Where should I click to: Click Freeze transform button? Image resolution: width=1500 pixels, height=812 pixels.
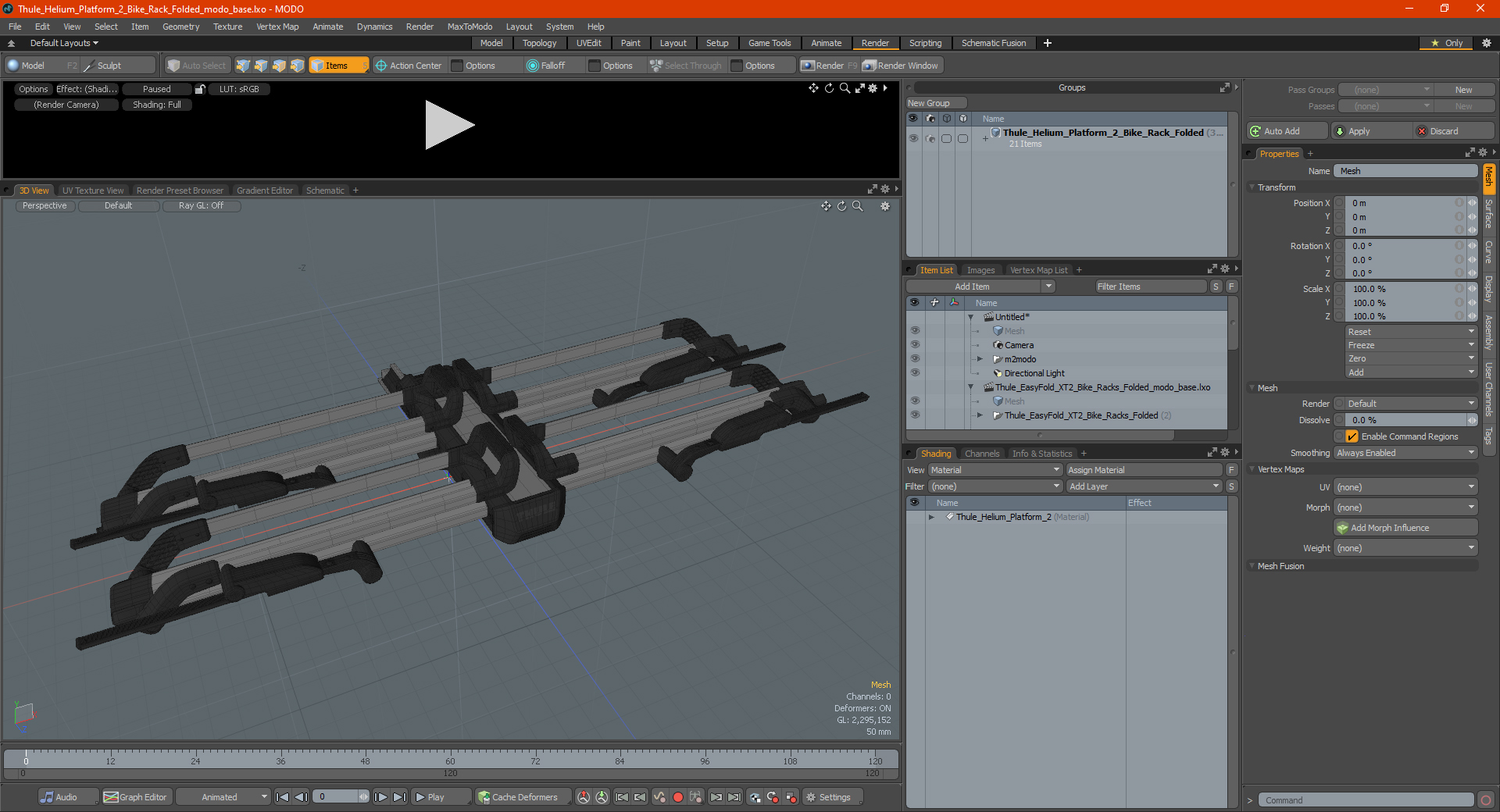point(1411,345)
